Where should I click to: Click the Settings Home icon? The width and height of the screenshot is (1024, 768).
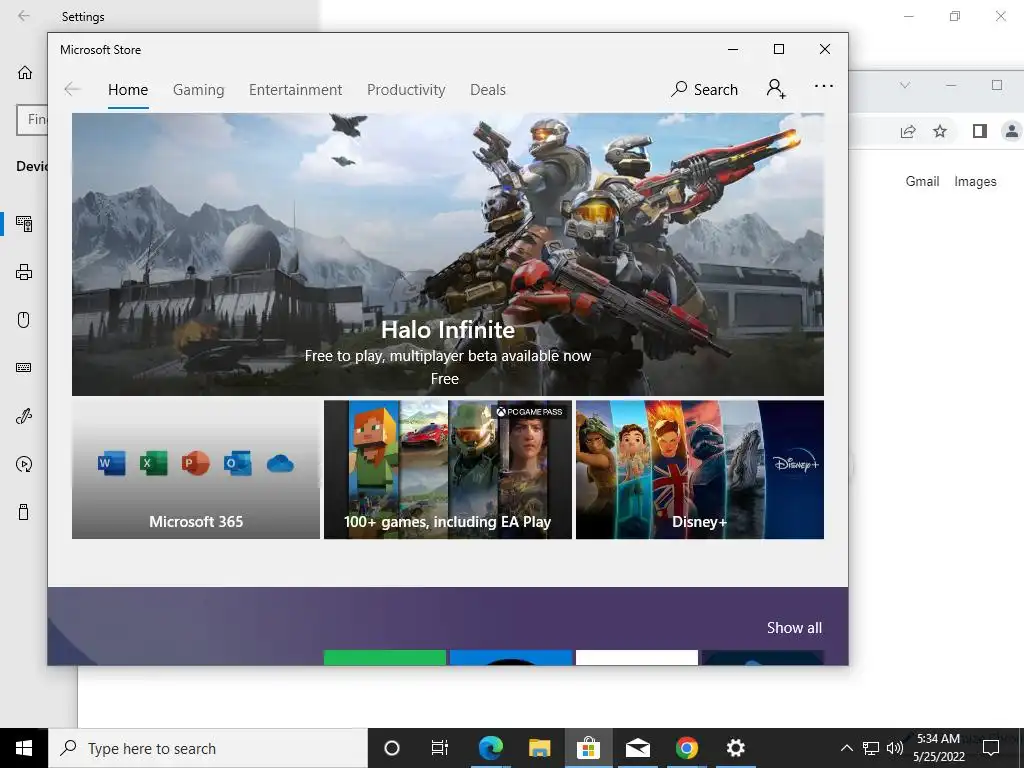(x=25, y=72)
